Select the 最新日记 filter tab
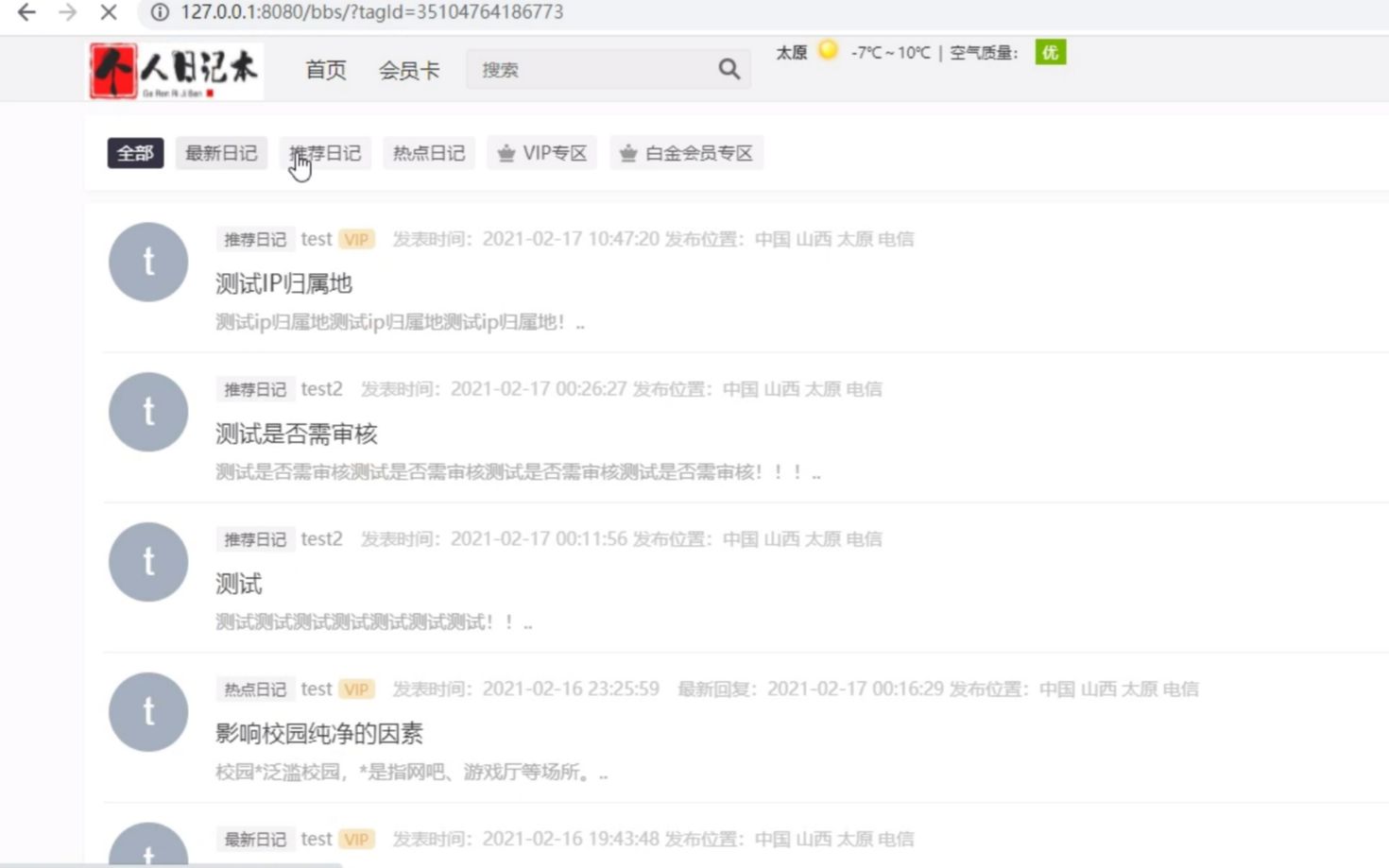This screenshot has height=868, width=1389. (221, 153)
